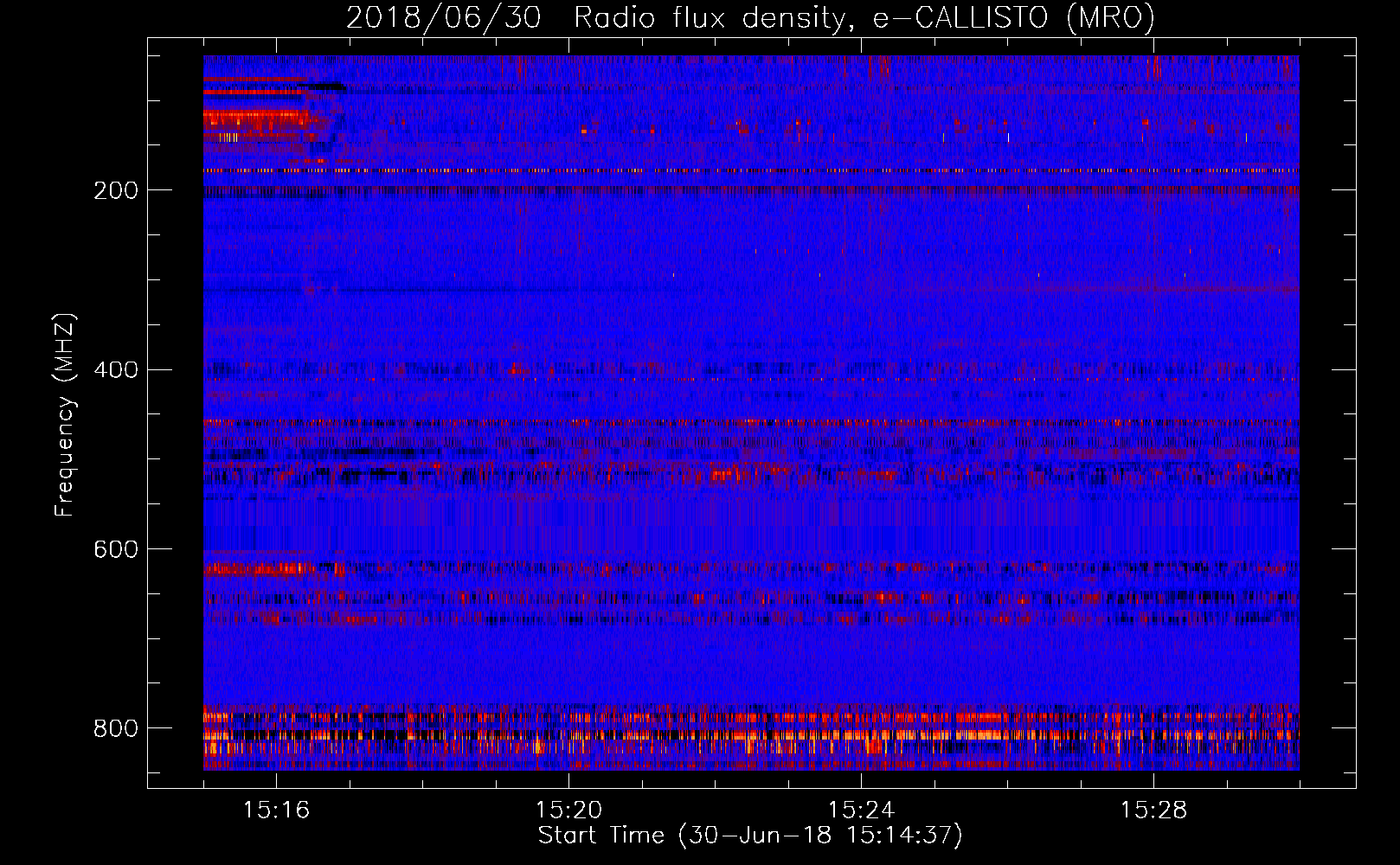Click the plot title '2018/06/30 Radio flux density, e-CALLISTO (MRO)'

(750, 17)
